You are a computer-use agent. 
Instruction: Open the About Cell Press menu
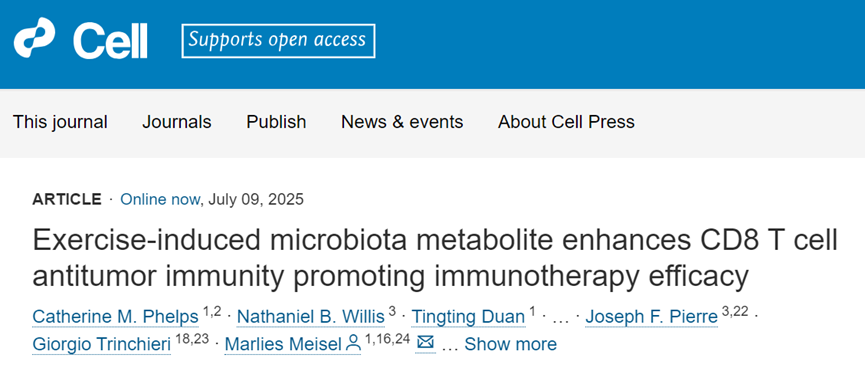click(x=566, y=122)
